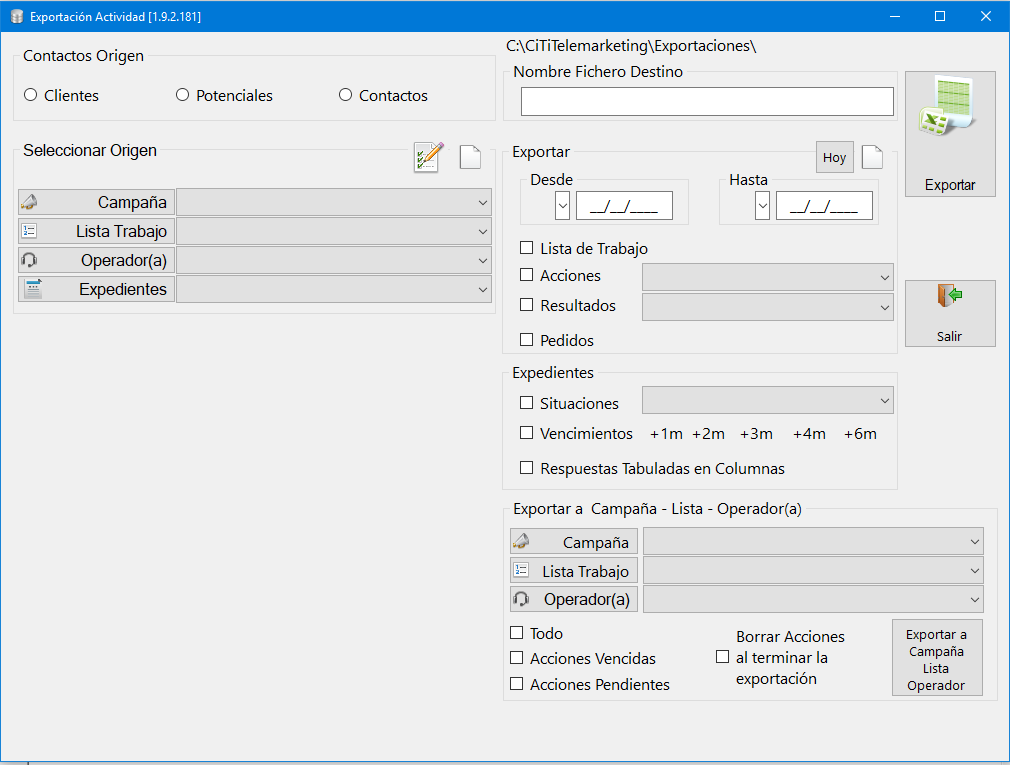Open the Campaña dropdown under Seleccionar Origen
The height and width of the screenshot is (765, 1010).
coord(334,202)
